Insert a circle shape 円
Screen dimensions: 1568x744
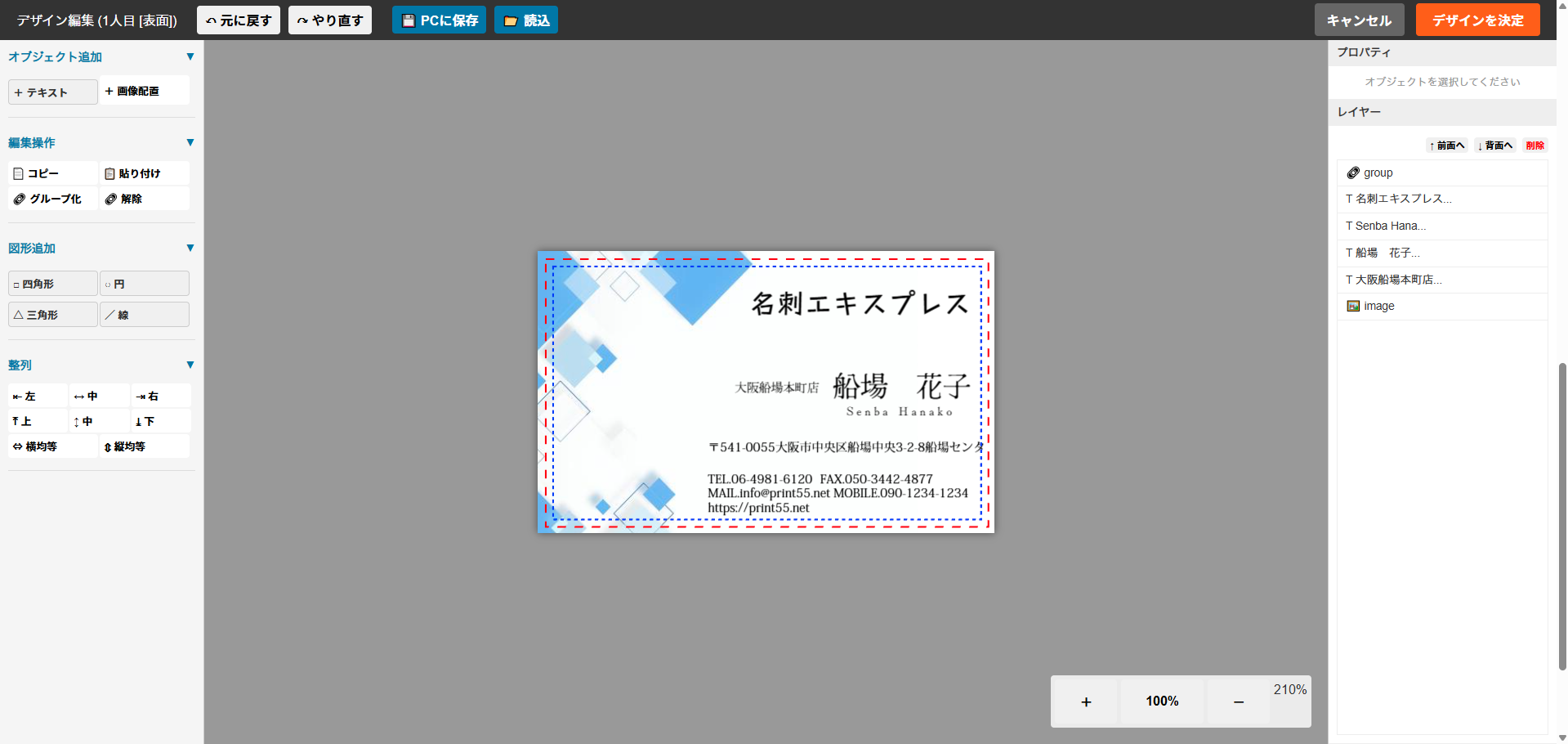click(x=144, y=283)
